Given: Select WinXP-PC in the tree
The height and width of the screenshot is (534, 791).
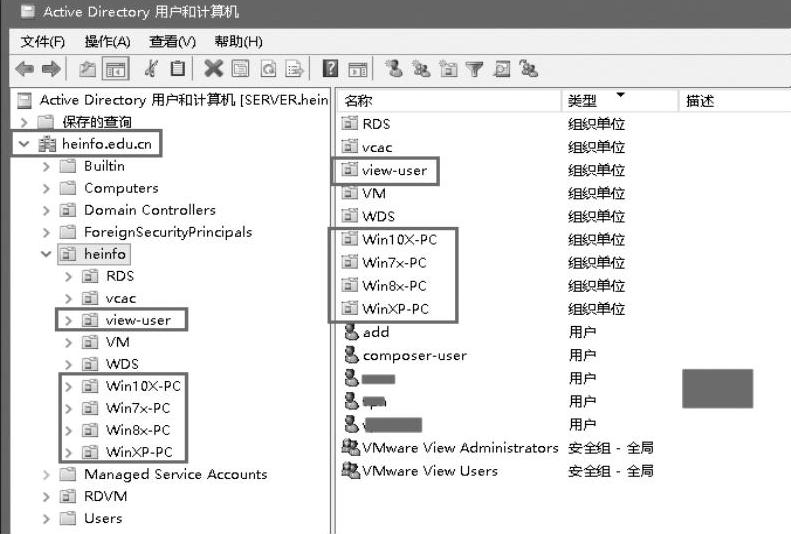Looking at the screenshot, I should tap(139, 452).
